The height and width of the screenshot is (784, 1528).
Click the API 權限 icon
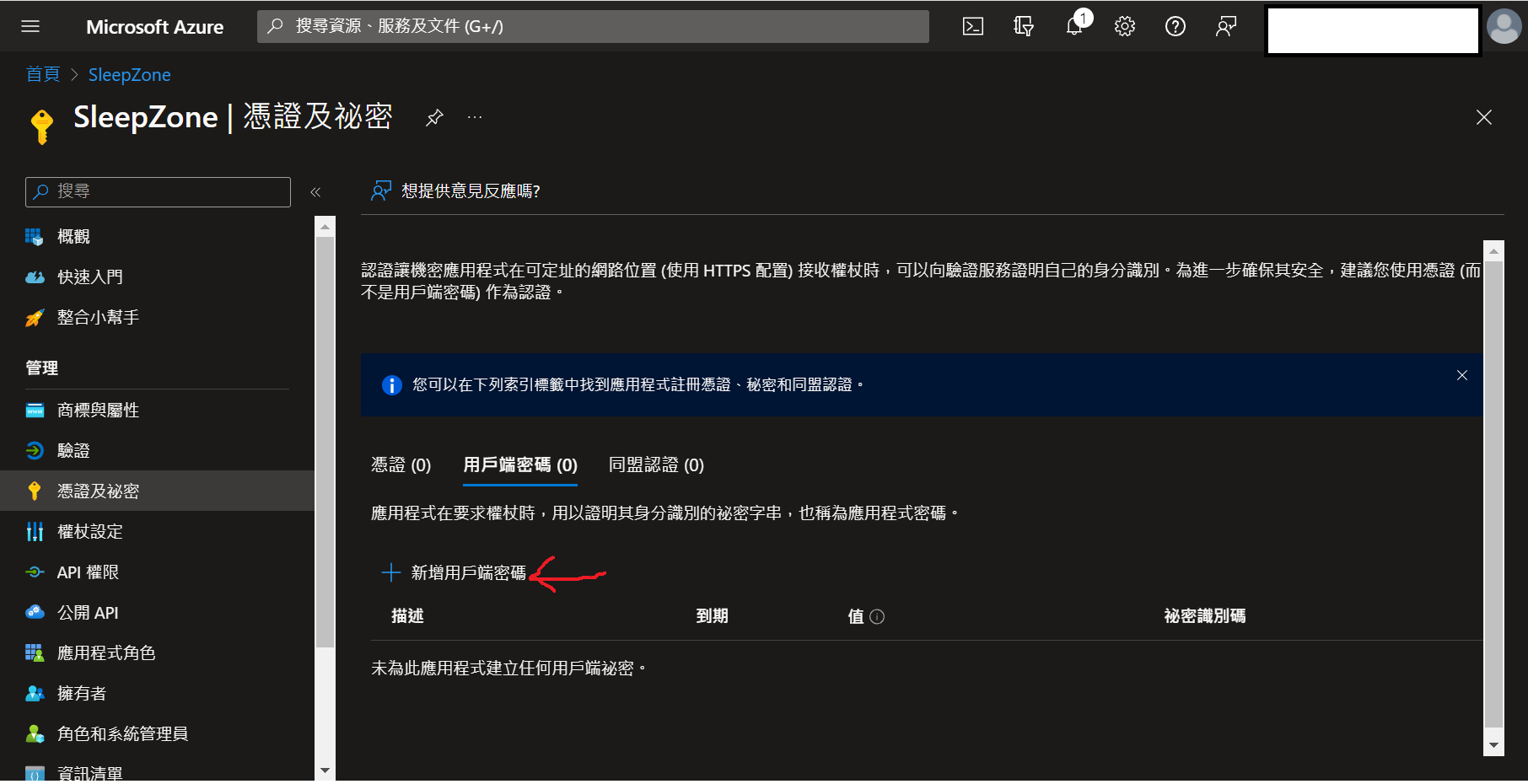point(35,572)
